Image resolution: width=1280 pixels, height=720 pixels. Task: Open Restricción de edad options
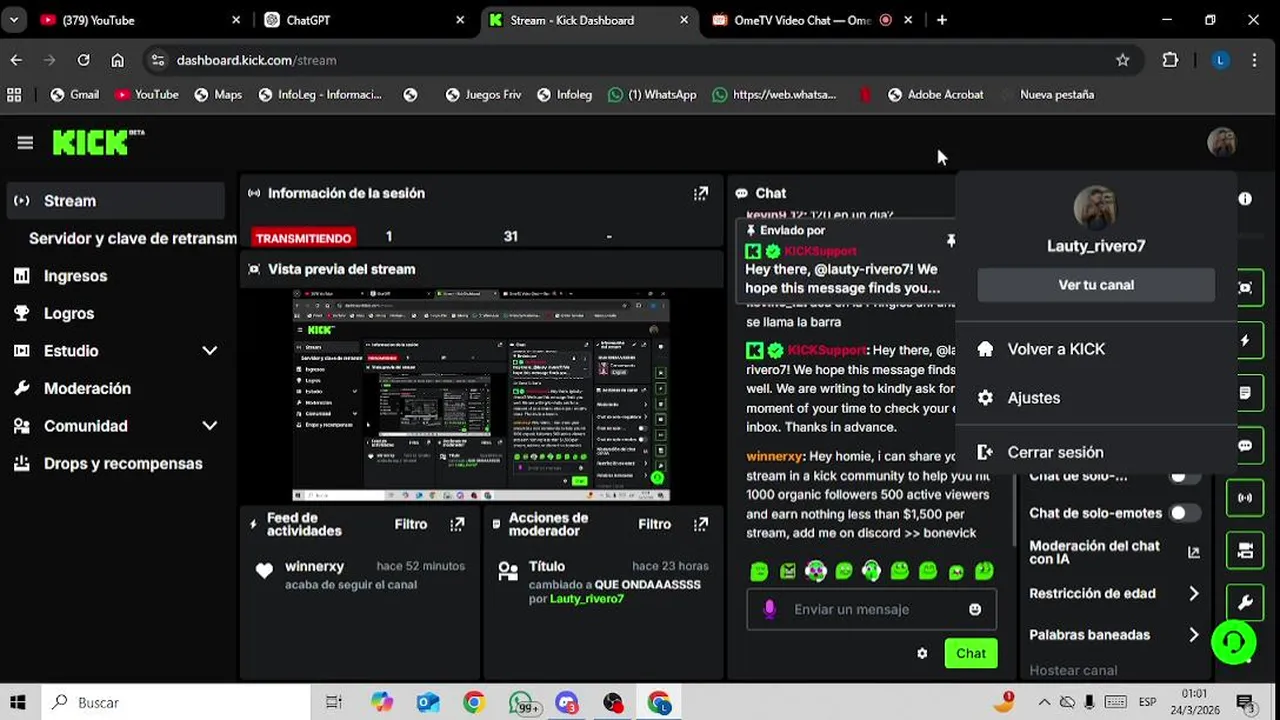1115,593
